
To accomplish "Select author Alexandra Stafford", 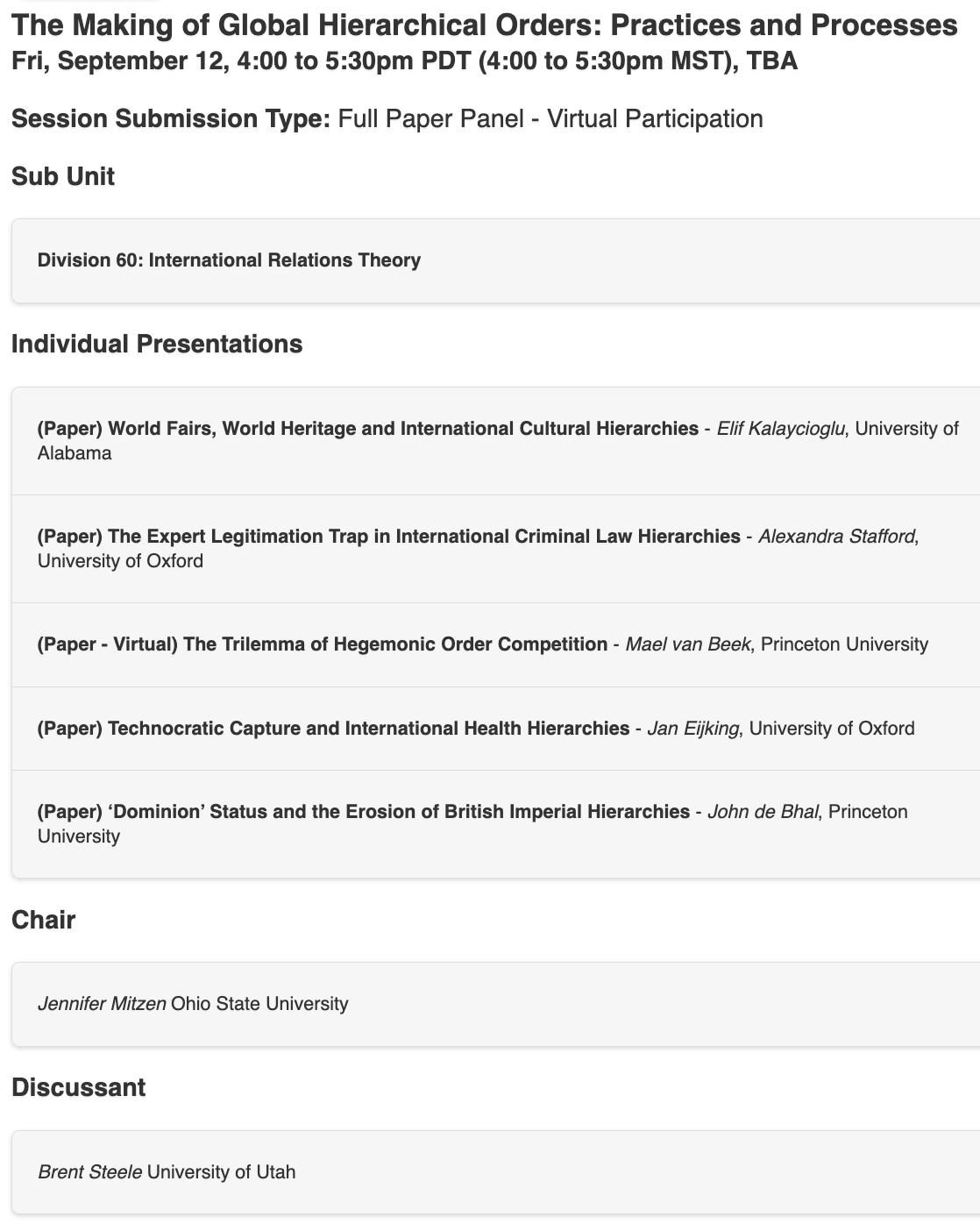I will pos(836,537).
